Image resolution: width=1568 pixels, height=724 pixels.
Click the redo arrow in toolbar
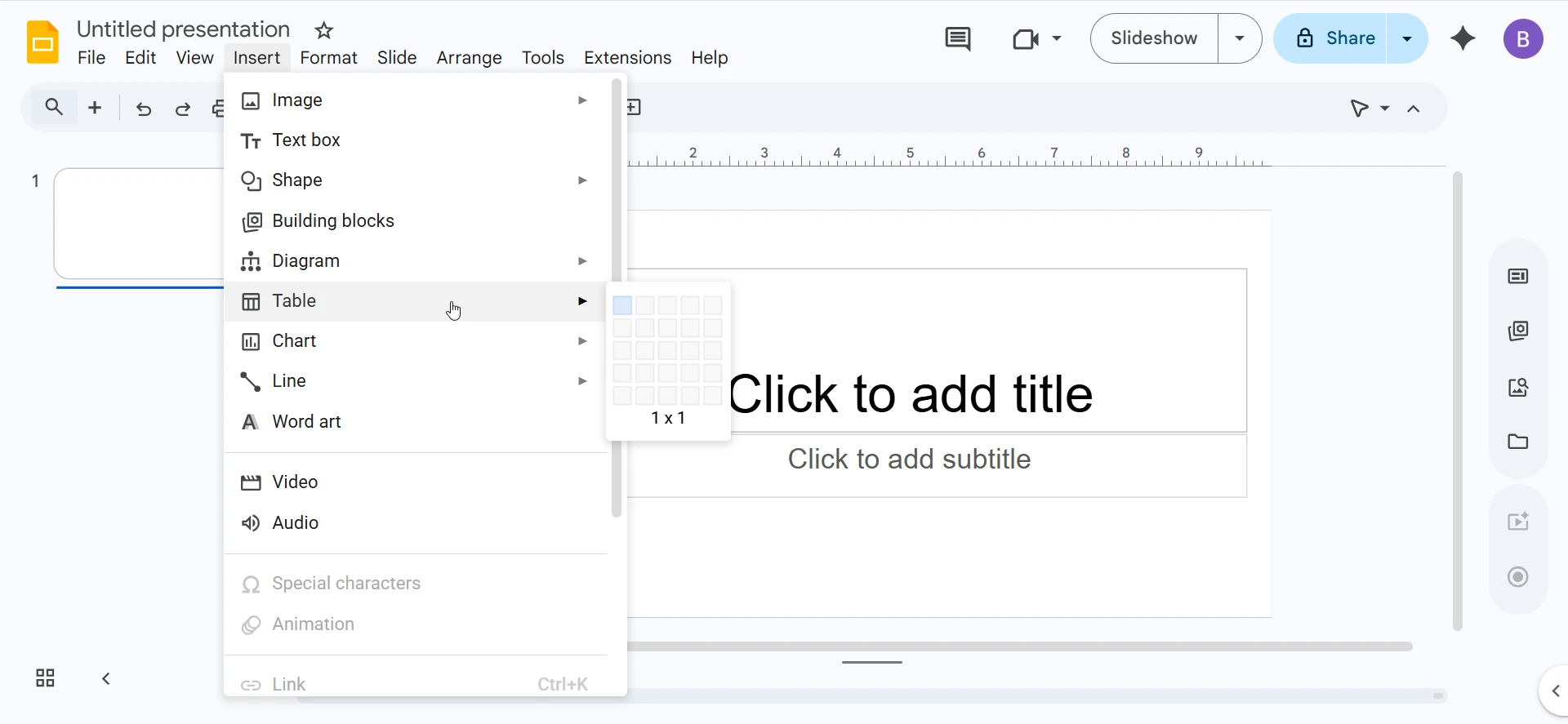183,109
